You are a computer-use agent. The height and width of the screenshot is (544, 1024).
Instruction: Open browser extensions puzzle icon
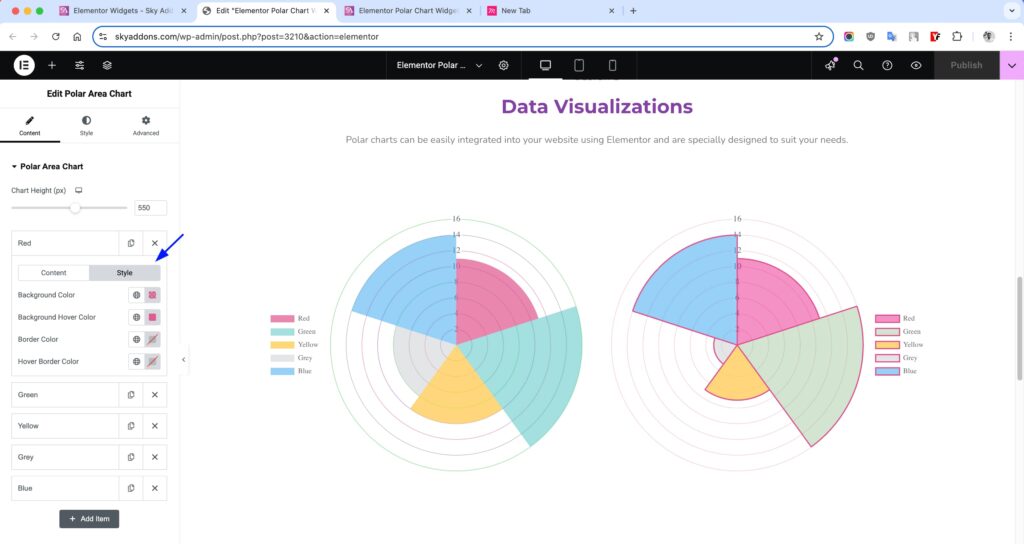tap(957, 37)
